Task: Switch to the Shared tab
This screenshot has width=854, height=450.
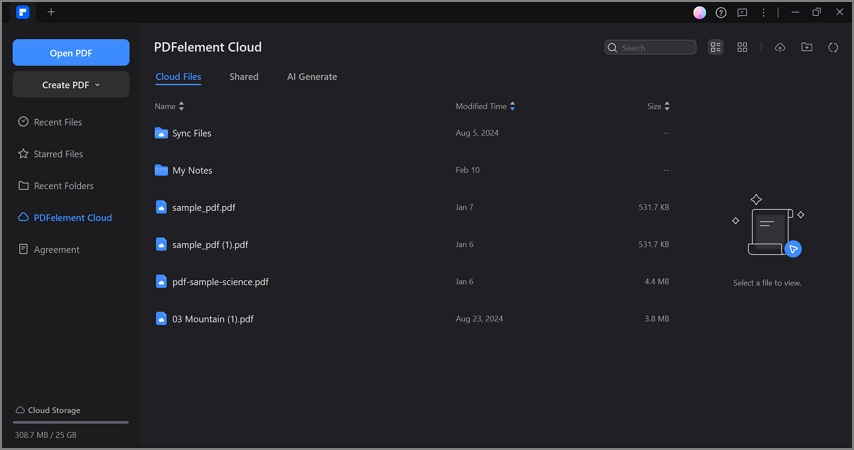Action: click(243, 77)
